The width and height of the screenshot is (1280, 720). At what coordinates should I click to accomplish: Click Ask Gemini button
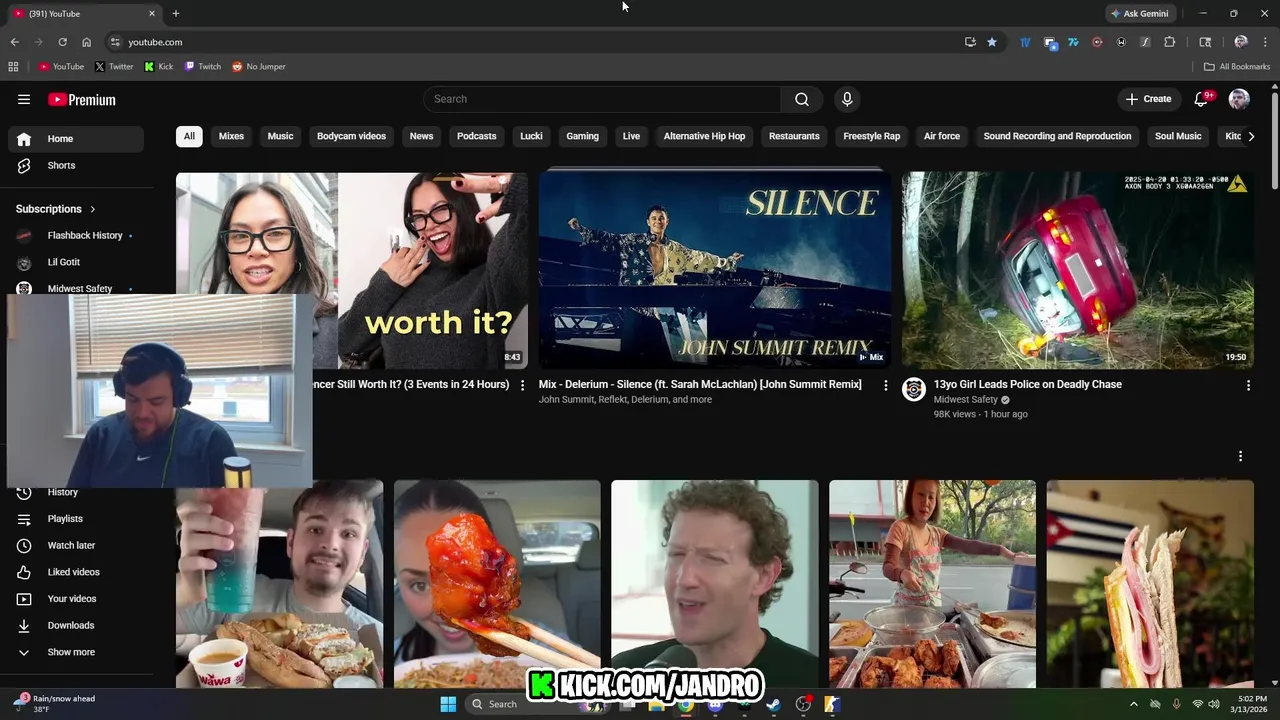click(1139, 14)
